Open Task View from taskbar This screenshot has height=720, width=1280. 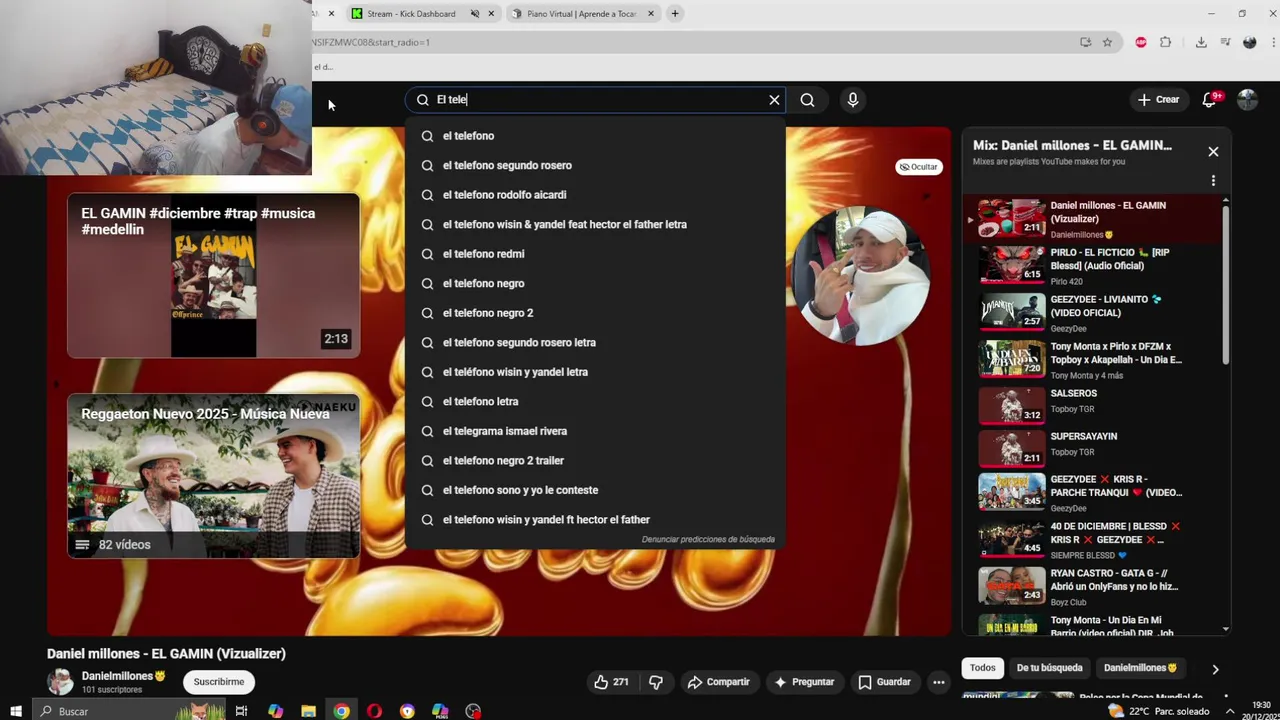click(241, 711)
